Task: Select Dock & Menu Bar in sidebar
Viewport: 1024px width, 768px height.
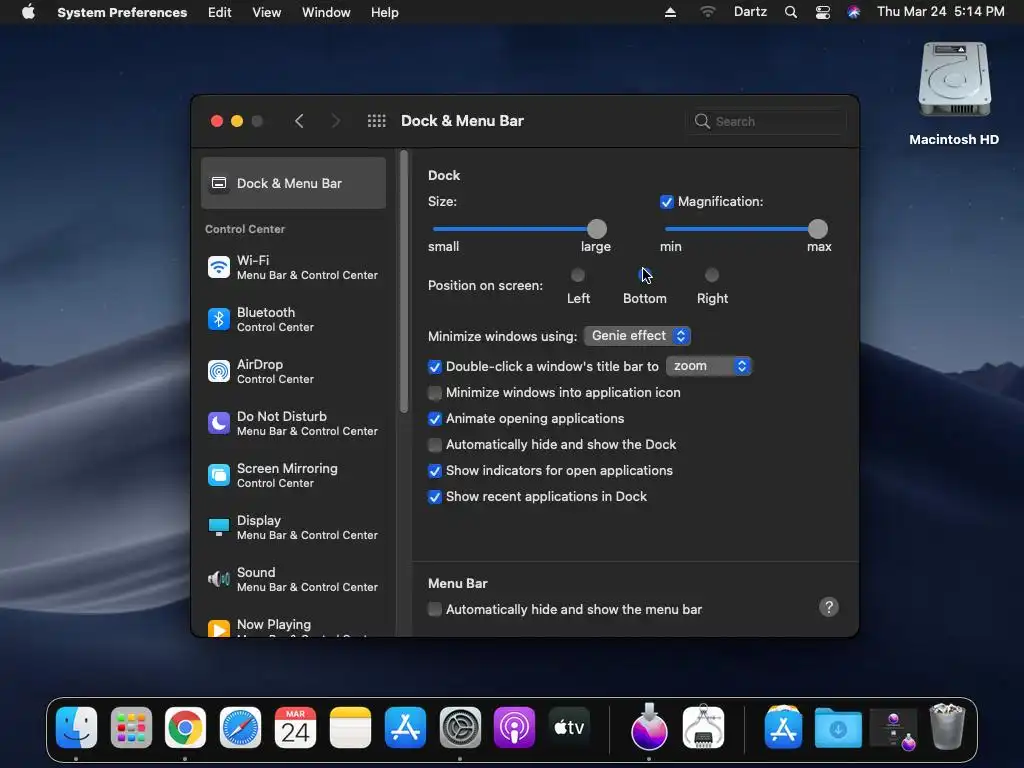Action: (293, 184)
